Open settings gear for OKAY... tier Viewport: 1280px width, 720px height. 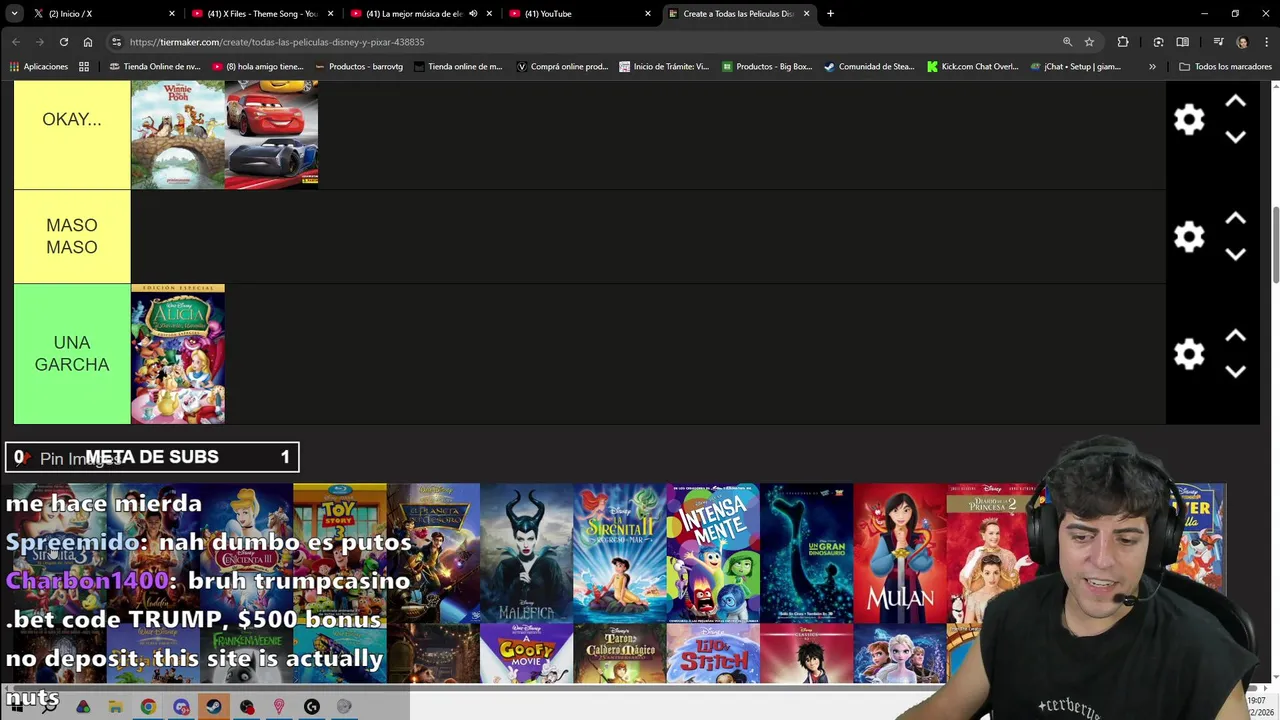[x=1189, y=120]
